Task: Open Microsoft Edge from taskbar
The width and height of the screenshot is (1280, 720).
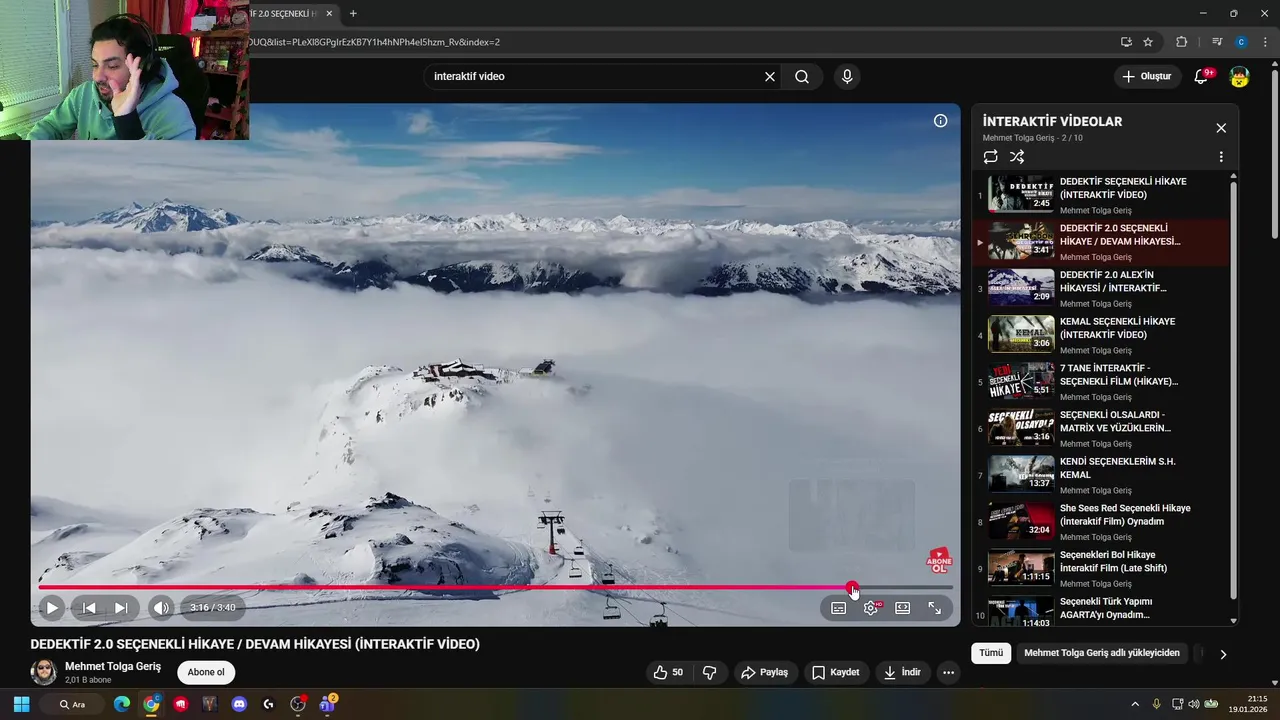Action: (x=122, y=704)
